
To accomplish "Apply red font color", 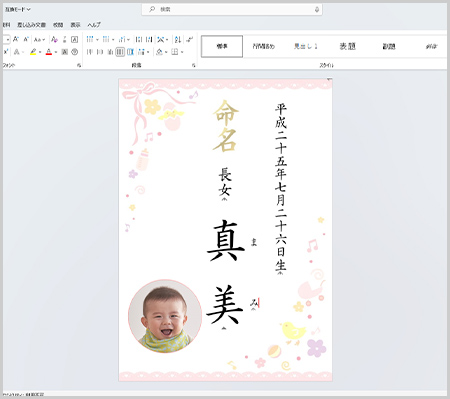I will (49, 52).
